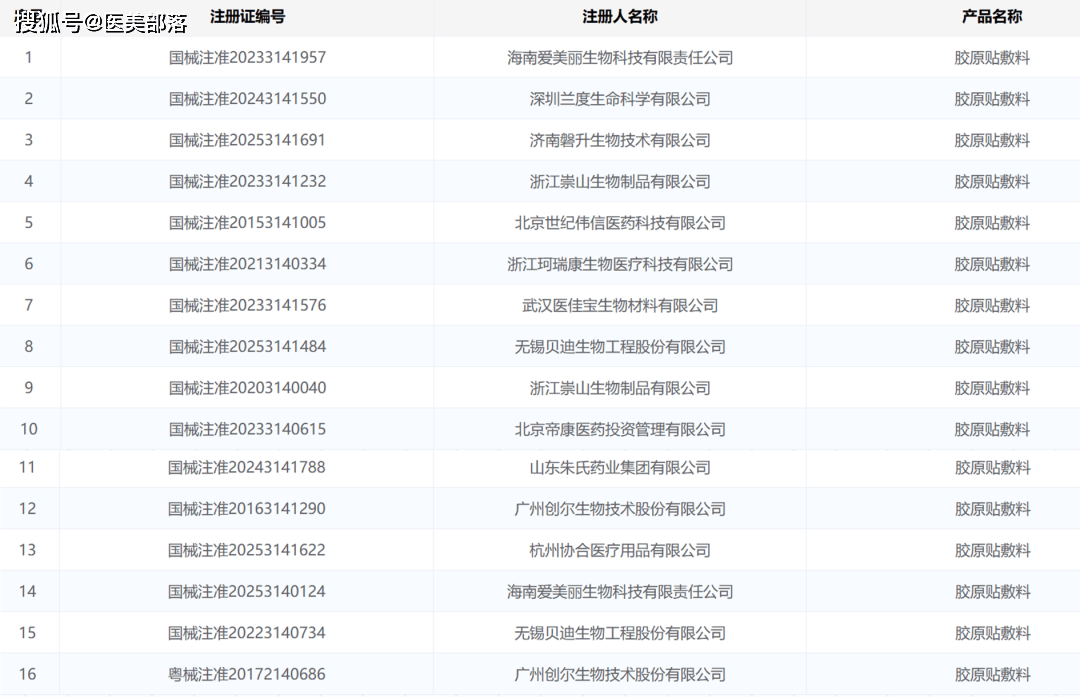Click row index number 6
Viewport: 1080px width, 697px height.
pyautogui.click(x=28, y=264)
